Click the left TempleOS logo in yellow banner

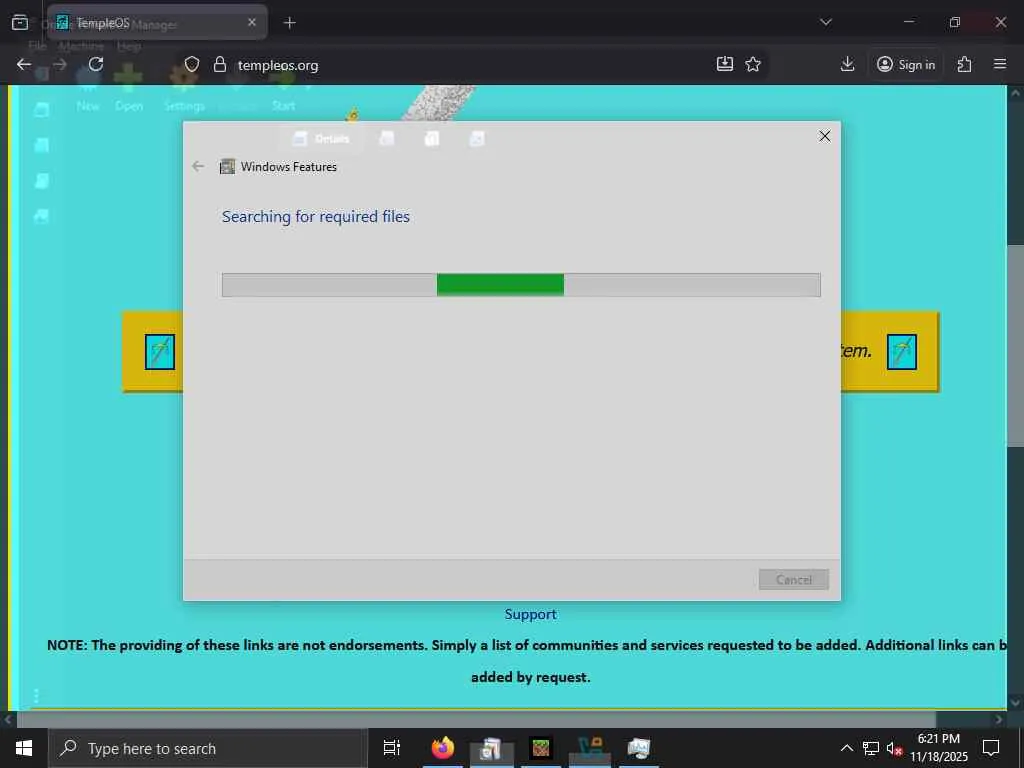coord(160,352)
